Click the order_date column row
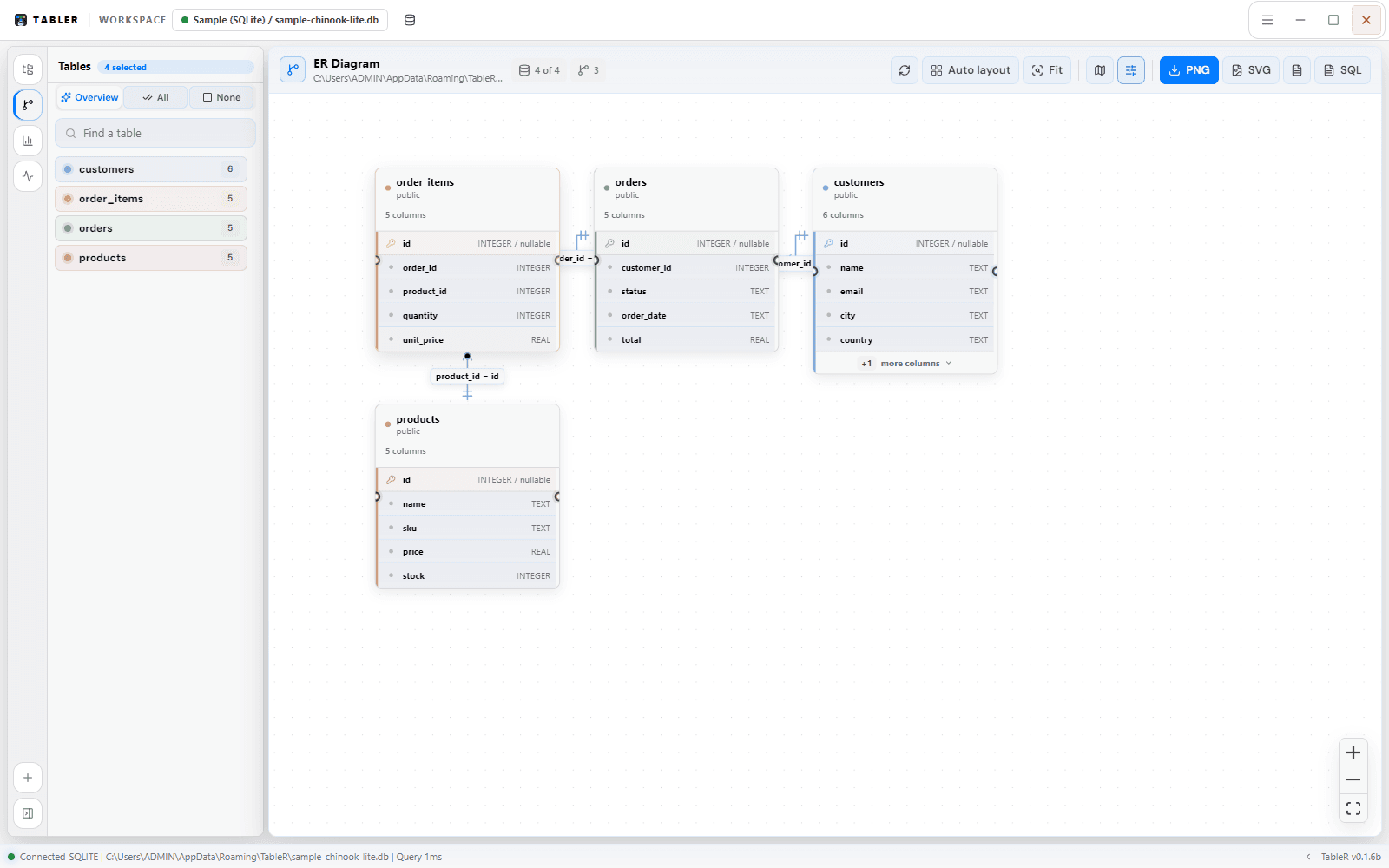The height and width of the screenshot is (868, 1389). 687,316
